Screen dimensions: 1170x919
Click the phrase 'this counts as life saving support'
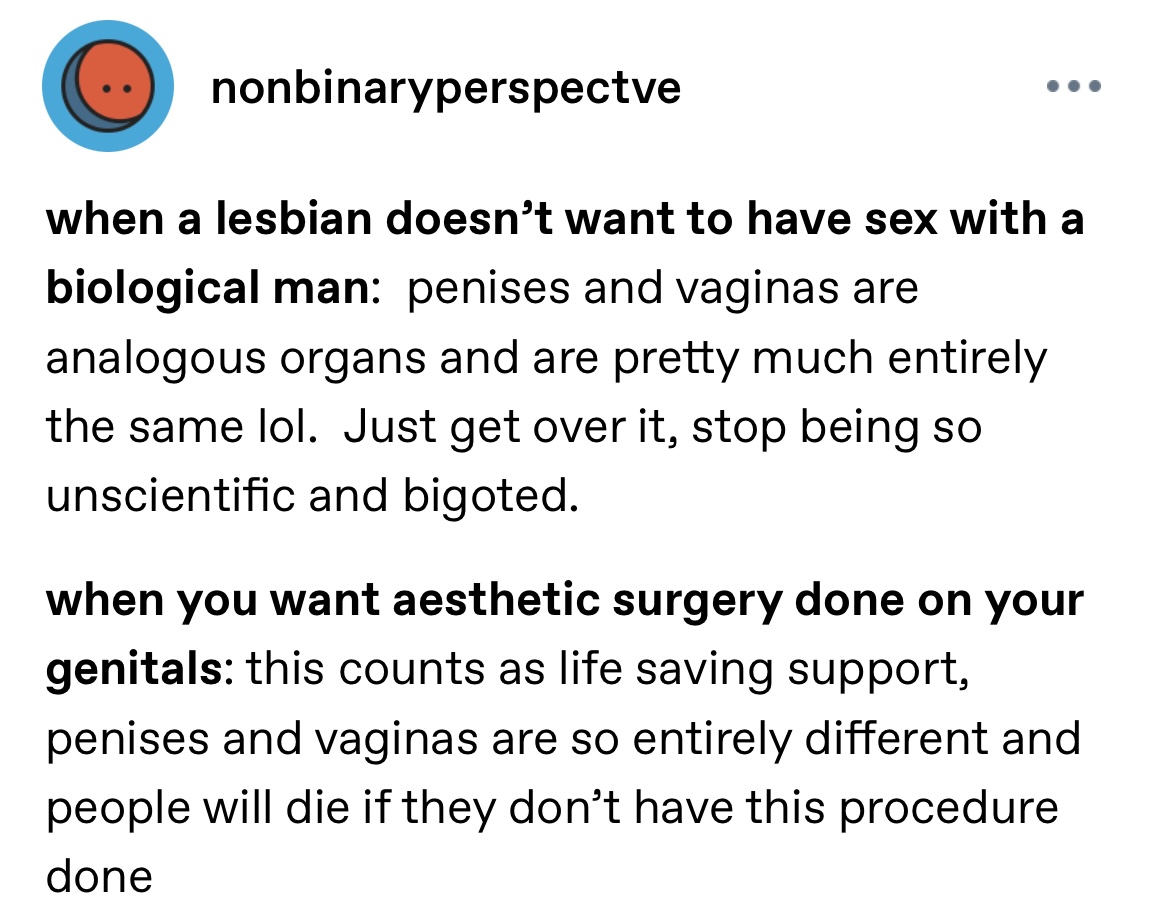(x=607, y=668)
